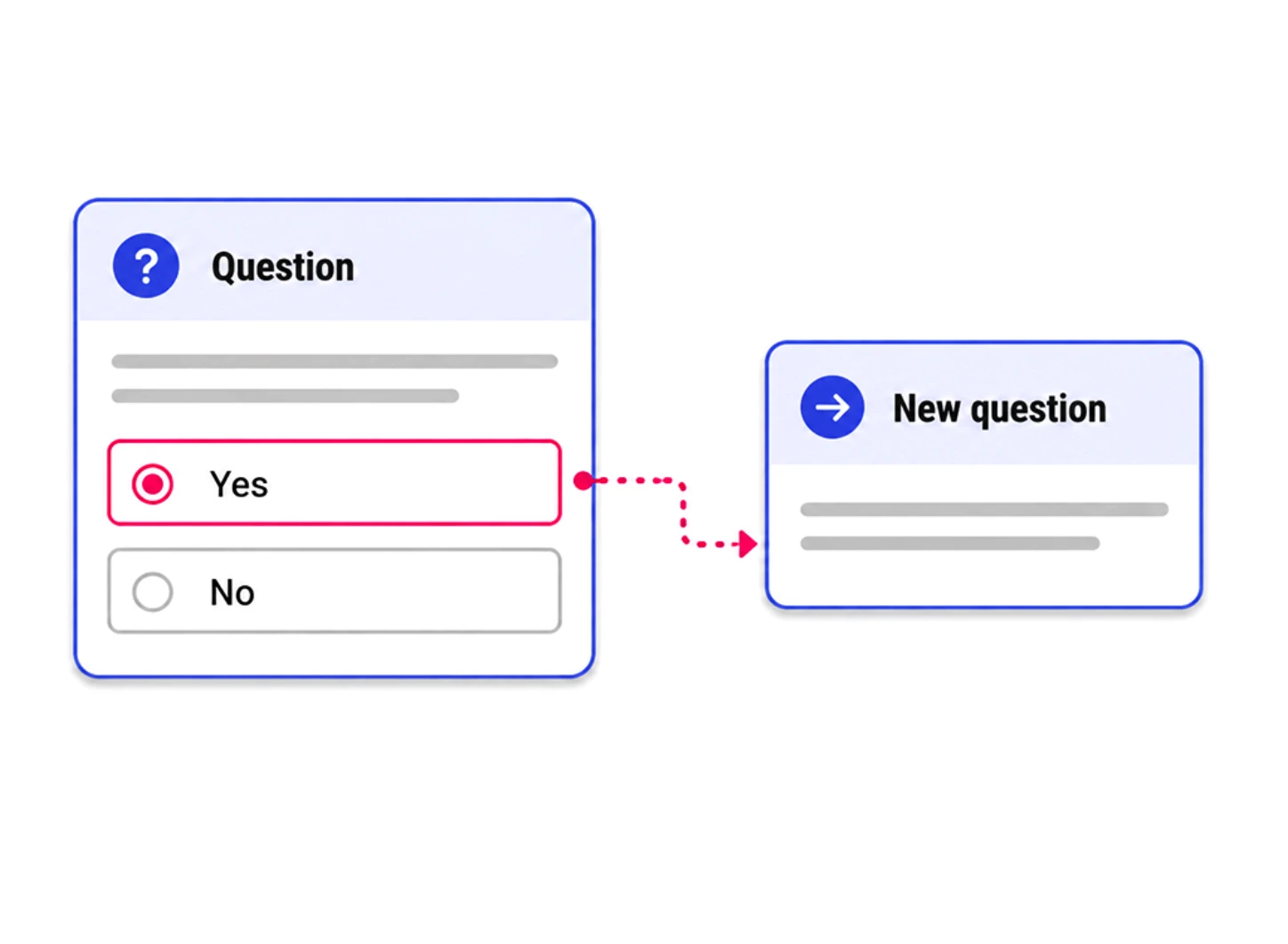The image size is (1288, 944).
Task: Click the "New question" card title
Action: 1000,409
